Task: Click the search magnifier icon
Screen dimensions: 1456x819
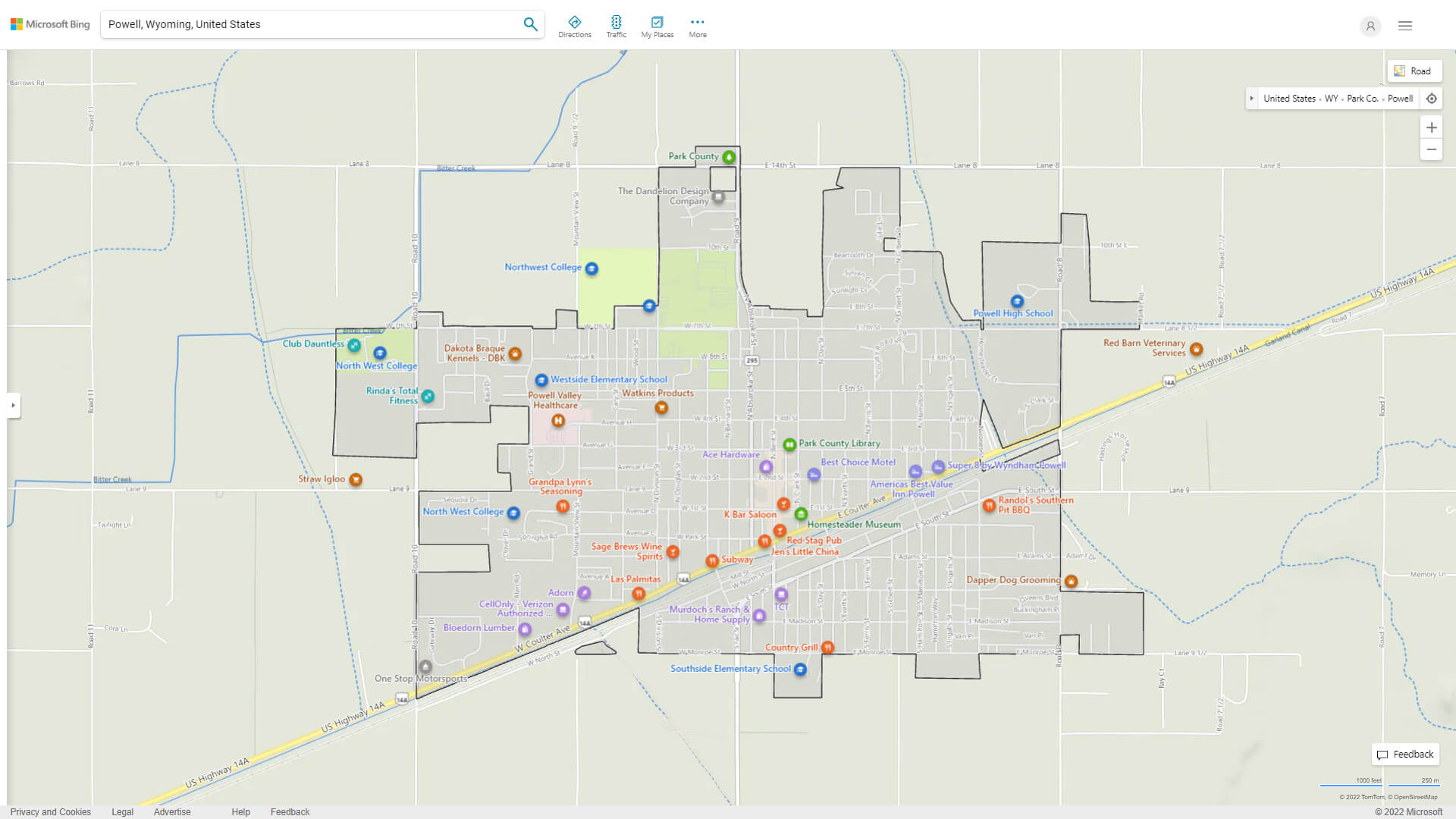Action: click(530, 24)
